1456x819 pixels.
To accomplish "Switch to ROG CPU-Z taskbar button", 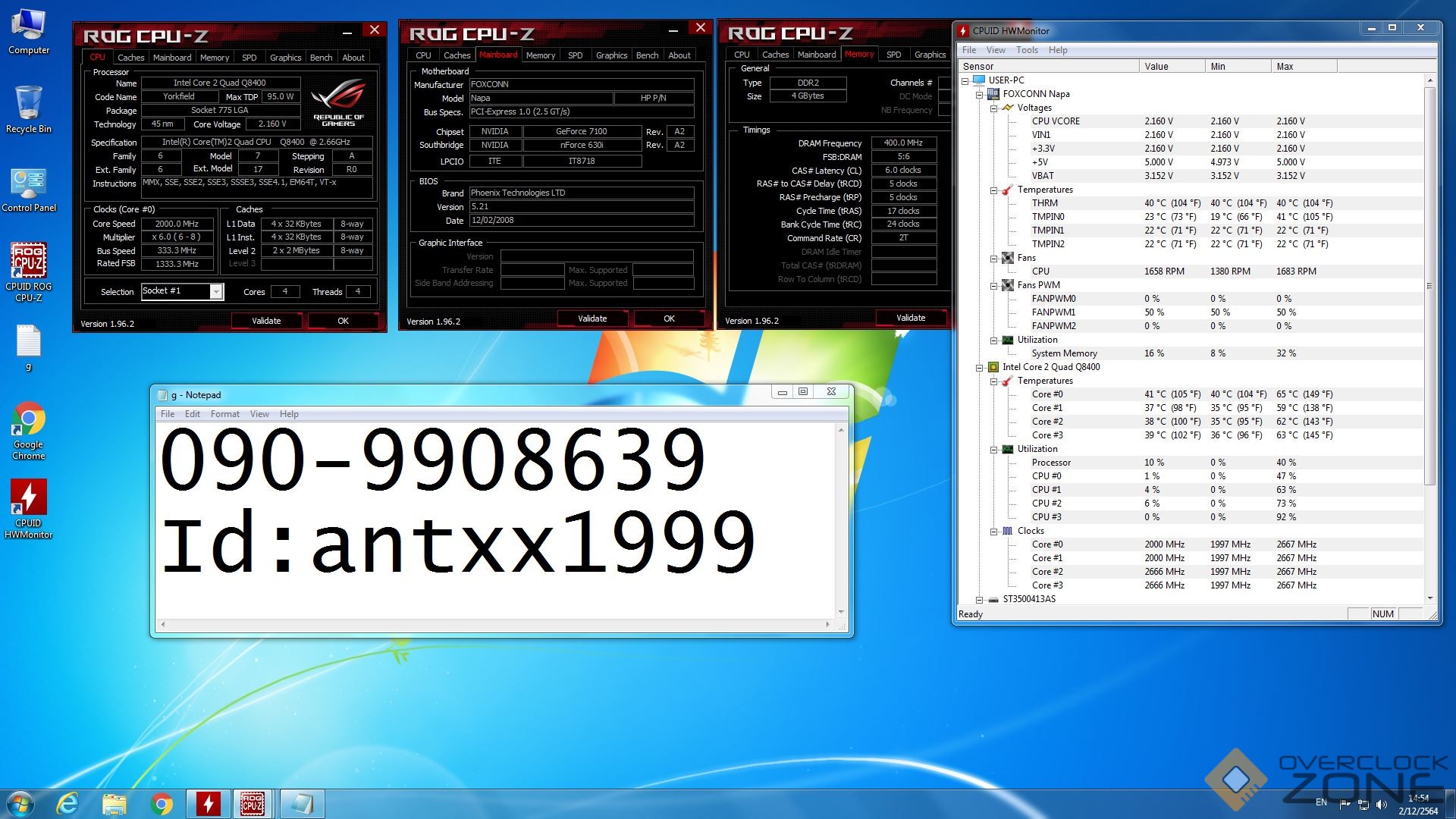I will point(253,804).
